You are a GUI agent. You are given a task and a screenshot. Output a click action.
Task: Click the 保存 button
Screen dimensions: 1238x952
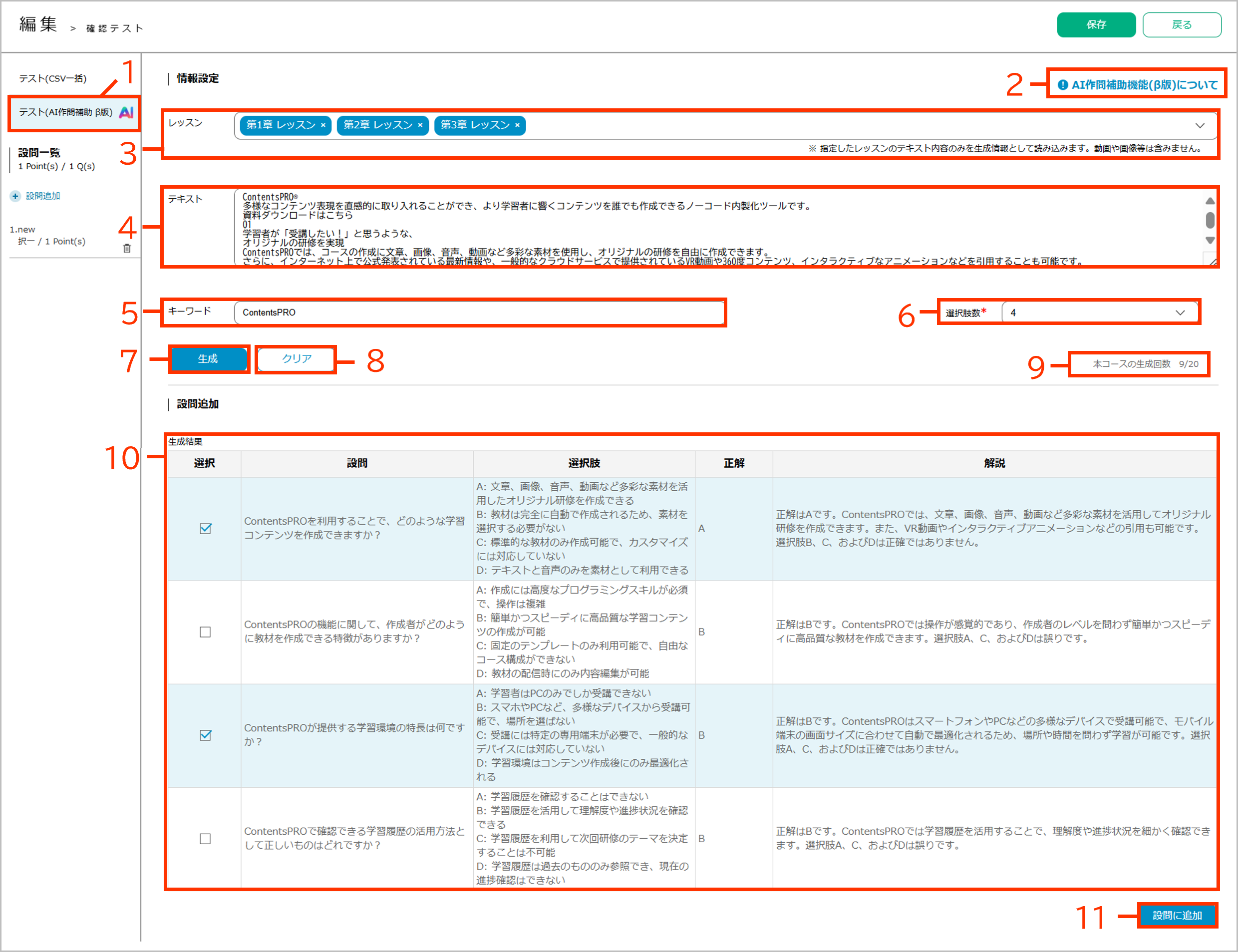1096,25
